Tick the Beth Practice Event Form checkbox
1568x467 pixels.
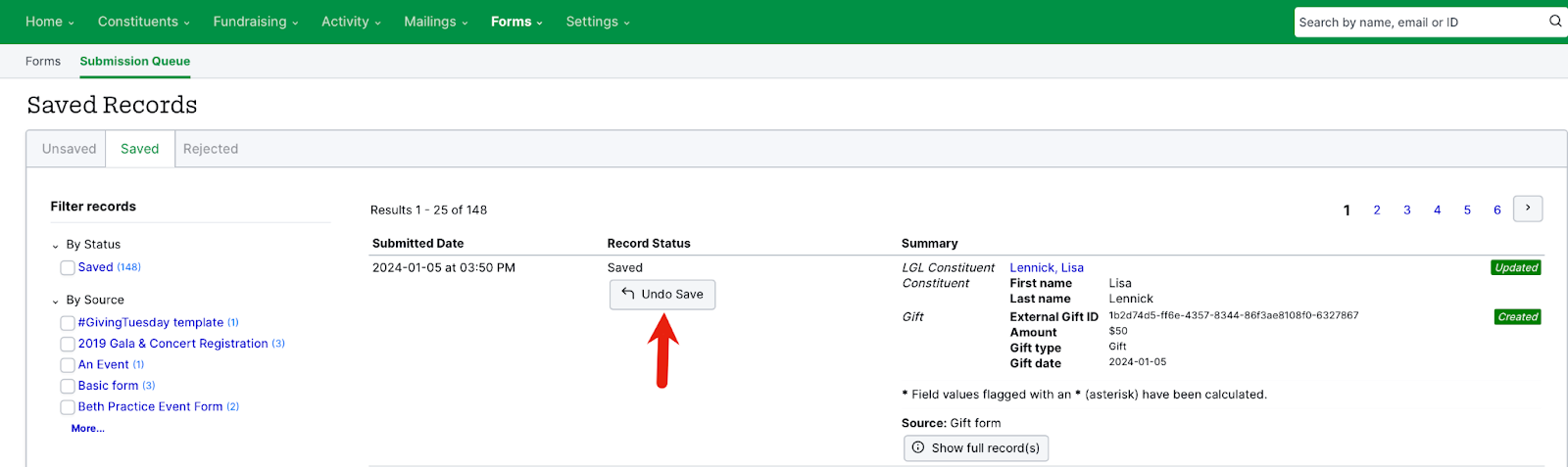coord(68,407)
